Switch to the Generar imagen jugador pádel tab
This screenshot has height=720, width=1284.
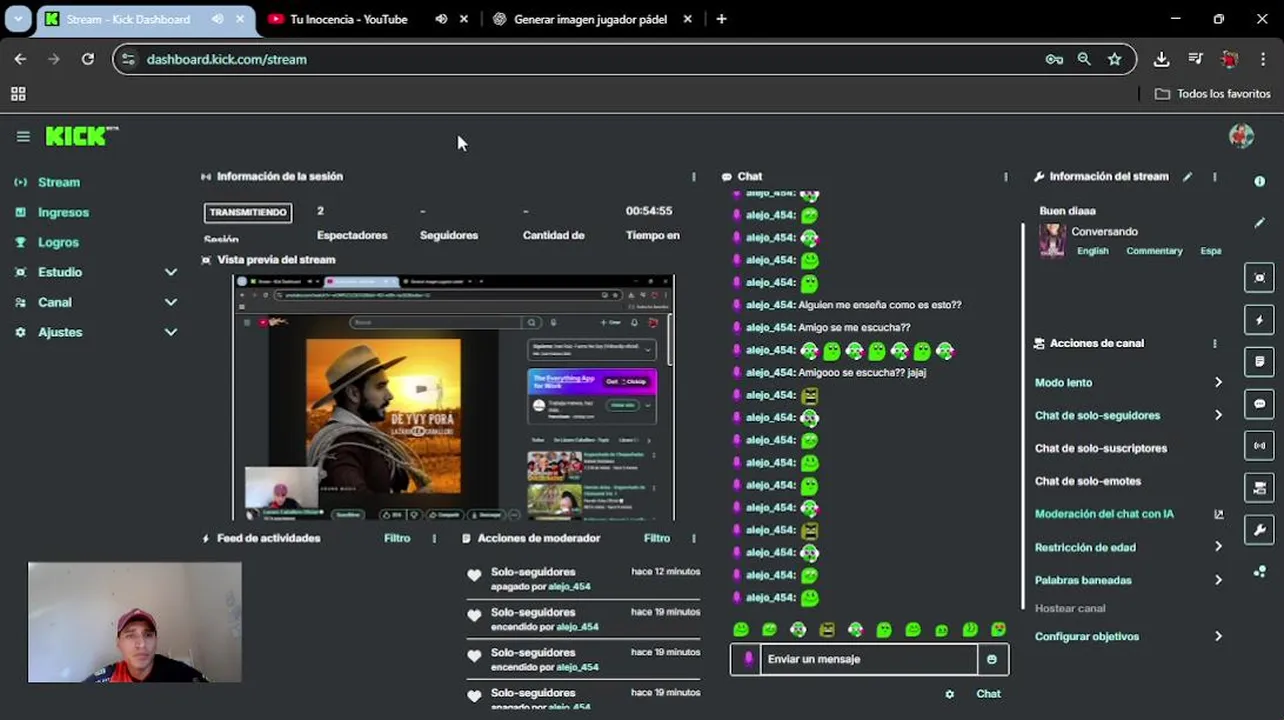click(x=590, y=19)
